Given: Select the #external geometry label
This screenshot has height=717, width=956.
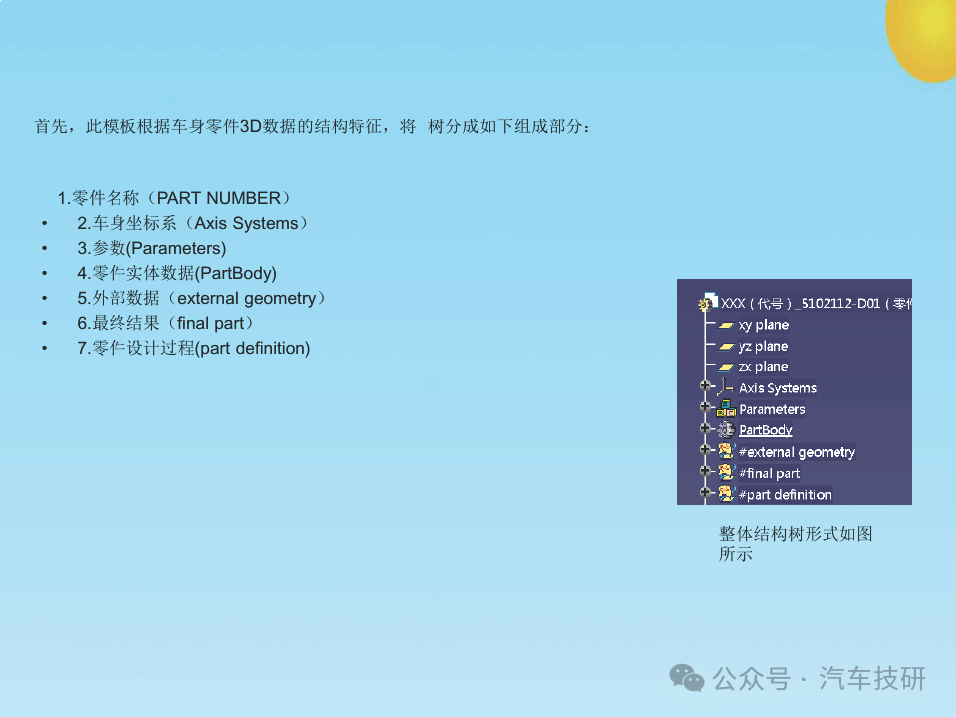Looking at the screenshot, I should pyautogui.click(x=797, y=452).
